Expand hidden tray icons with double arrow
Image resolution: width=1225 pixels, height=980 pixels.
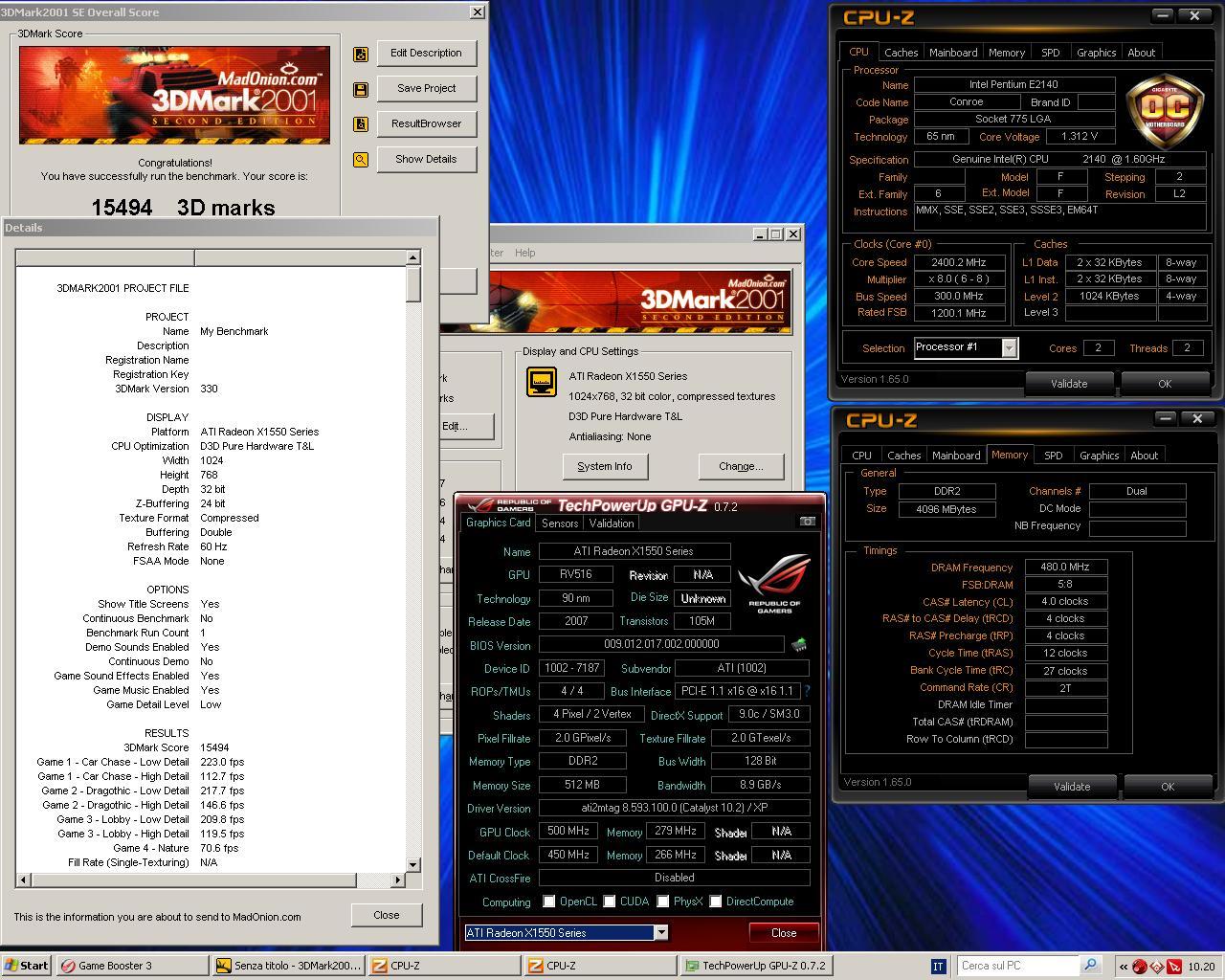(1124, 967)
